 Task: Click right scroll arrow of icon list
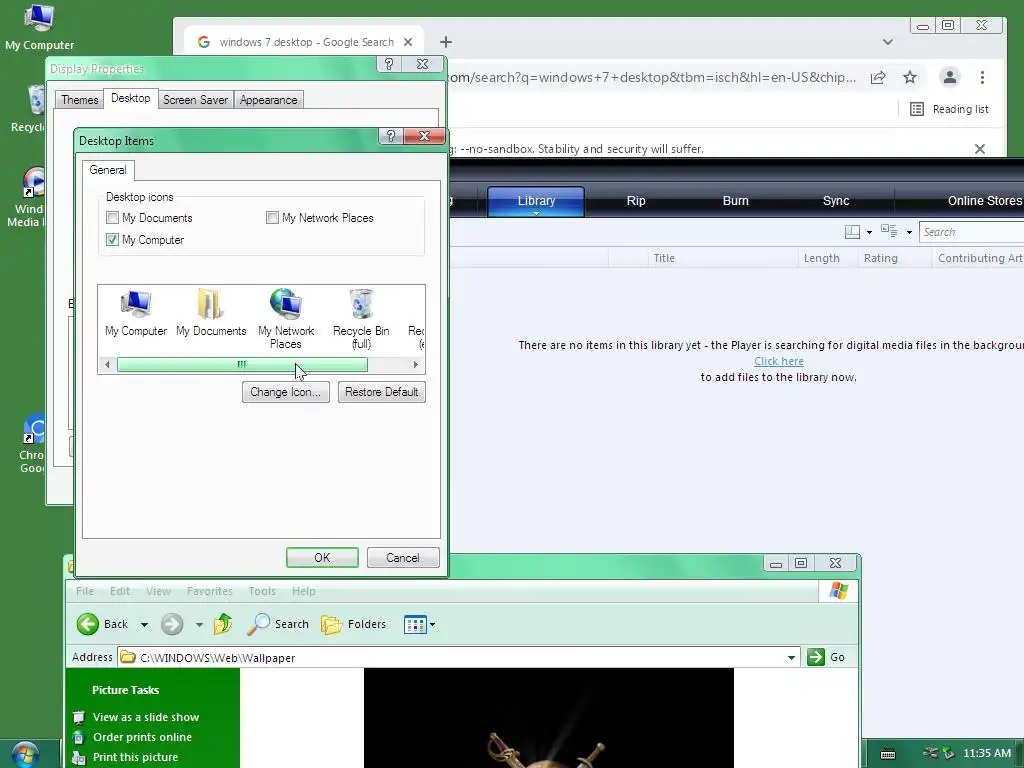pyautogui.click(x=416, y=364)
